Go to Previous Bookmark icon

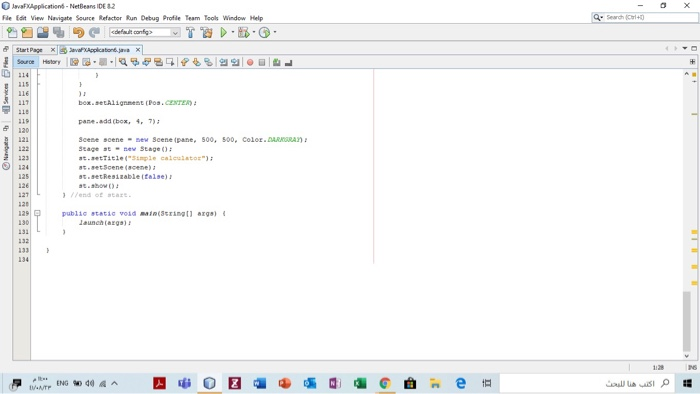pos(184,62)
